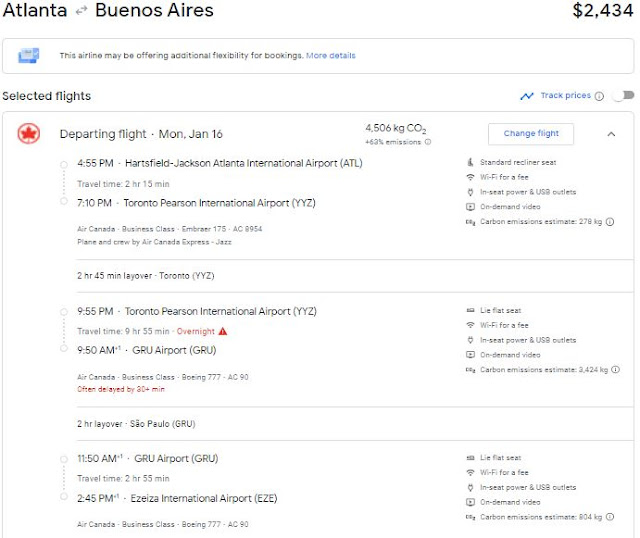Click the +63% emissions info icon

pyautogui.click(x=428, y=142)
